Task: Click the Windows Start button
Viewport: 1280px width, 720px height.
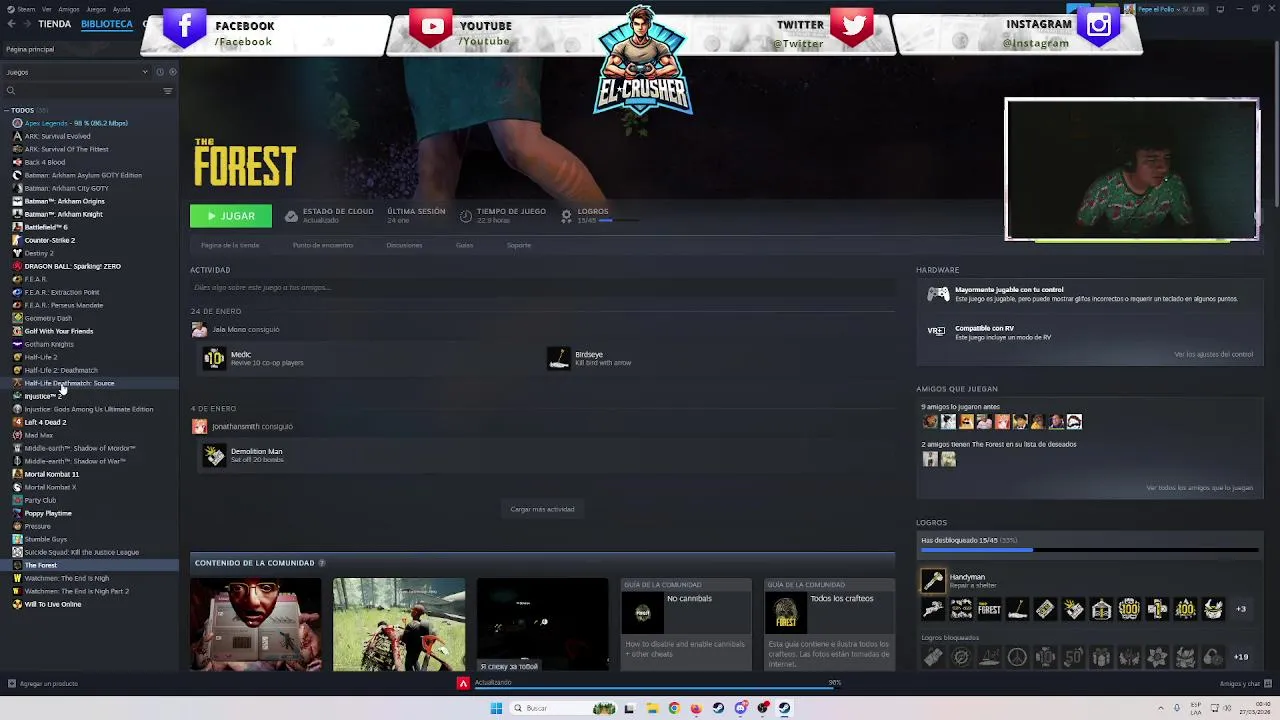Action: point(496,708)
